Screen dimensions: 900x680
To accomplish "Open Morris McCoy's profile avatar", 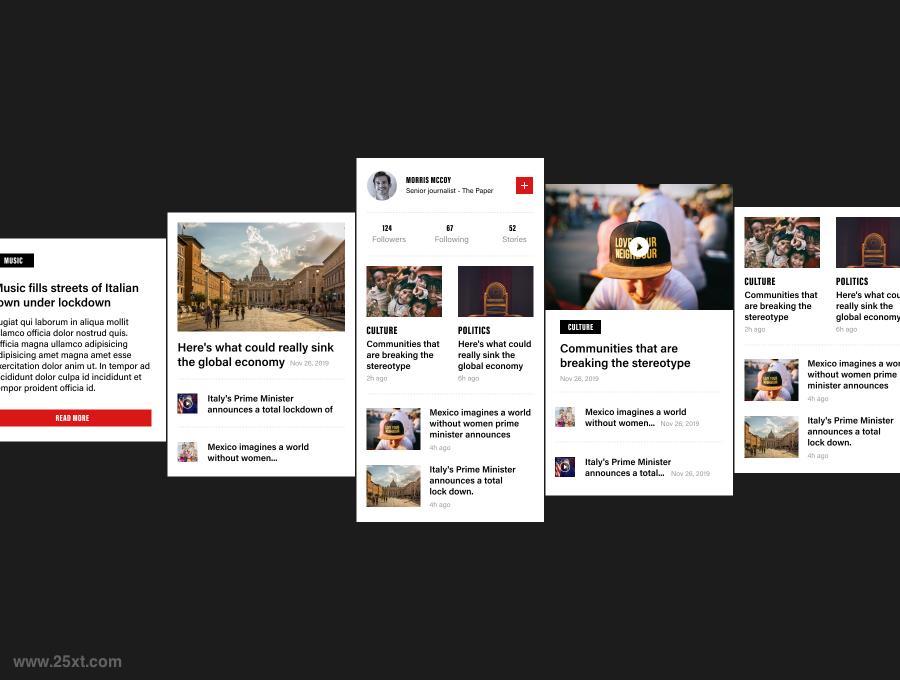I will 382,185.
